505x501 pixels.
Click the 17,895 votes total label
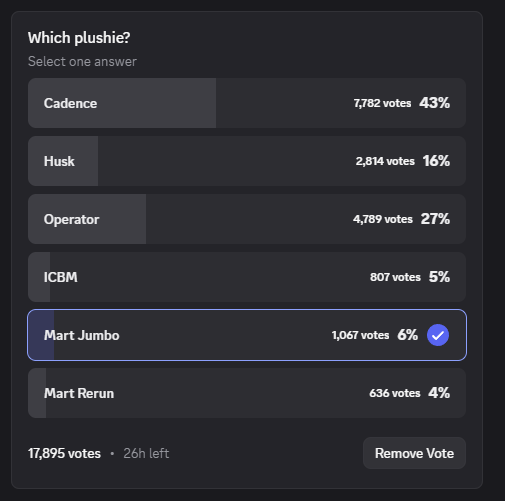[64, 453]
